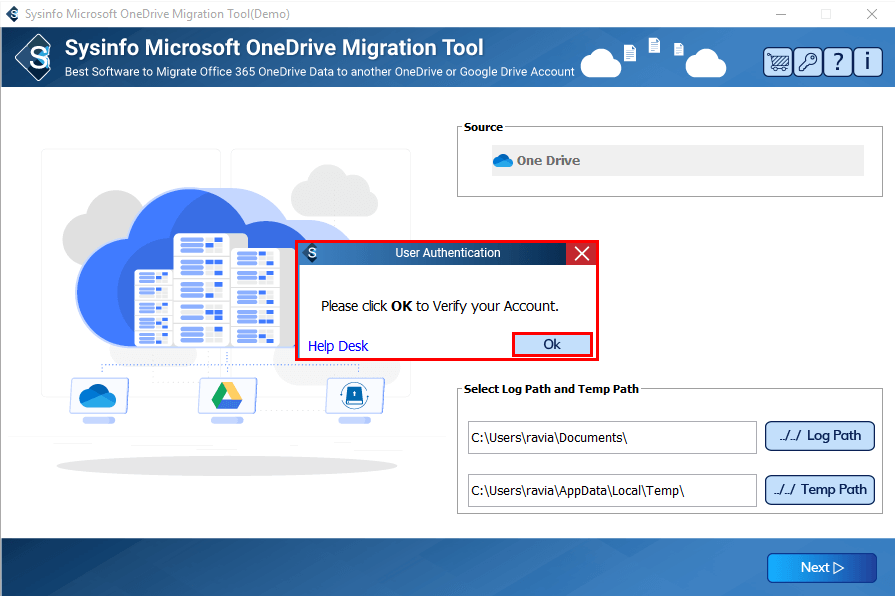Close the User Authentication dialog
895x596 pixels.
(582, 253)
